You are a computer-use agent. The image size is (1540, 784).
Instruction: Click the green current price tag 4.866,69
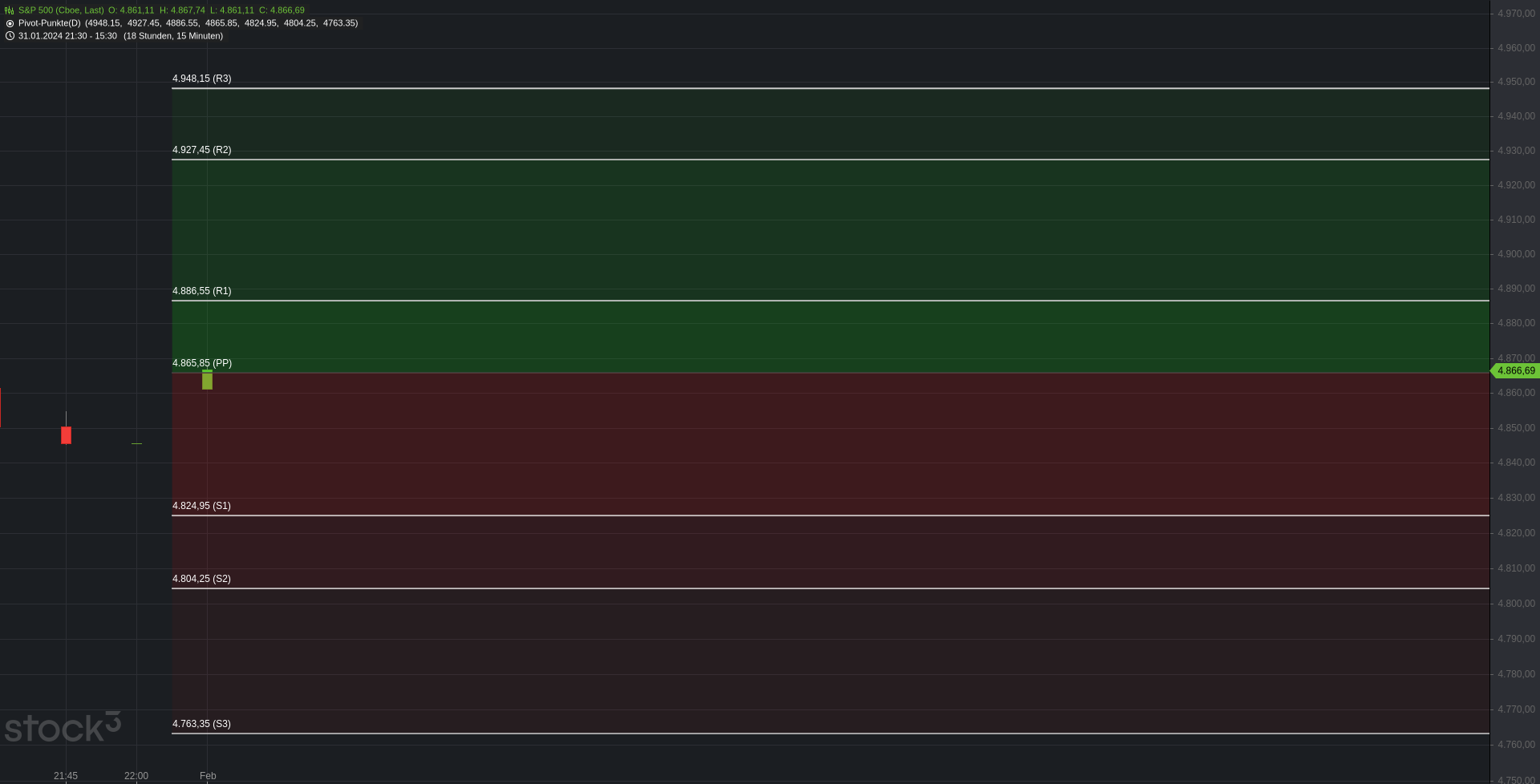click(x=1514, y=370)
